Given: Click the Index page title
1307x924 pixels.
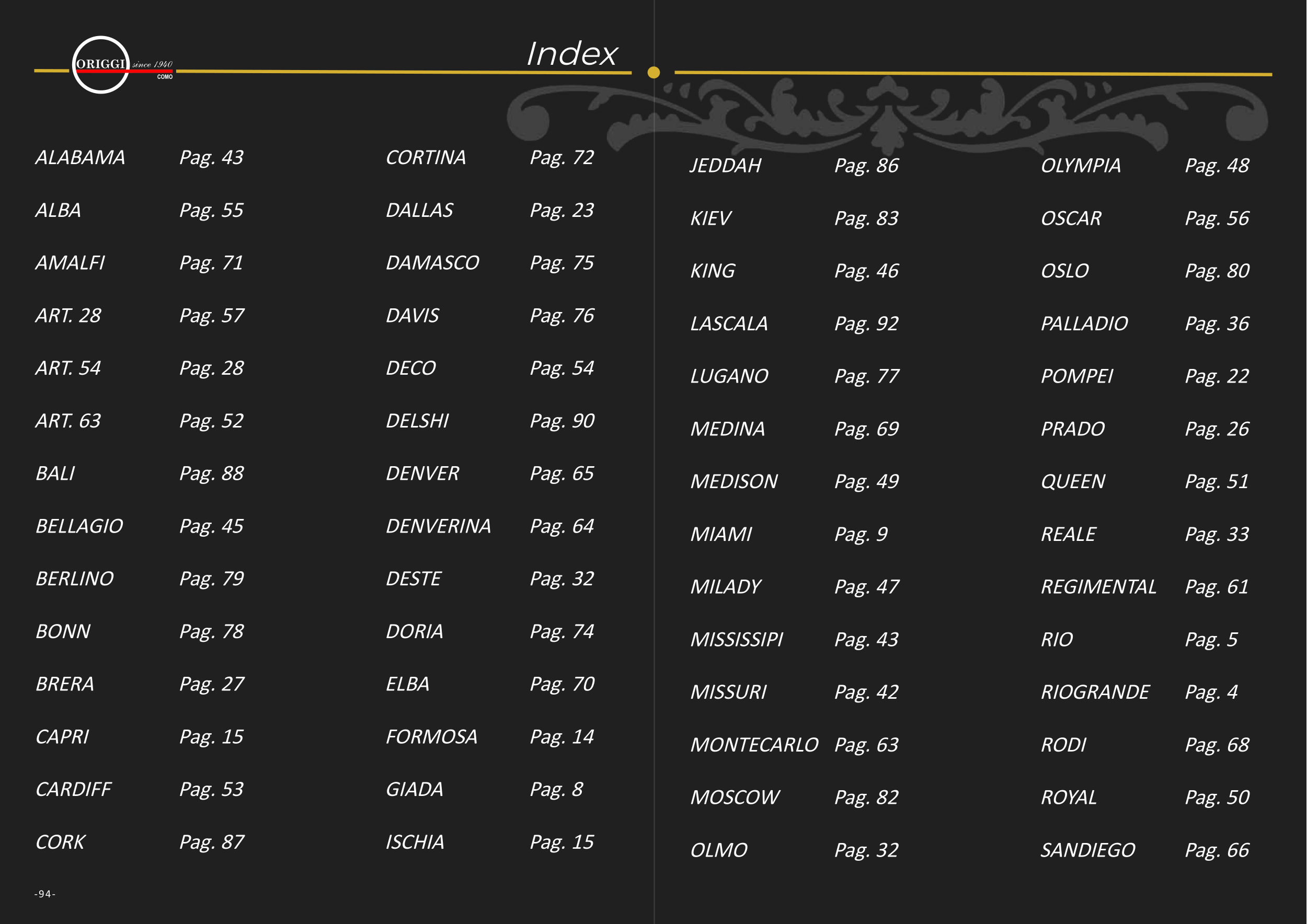Looking at the screenshot, I should pyautogui.click(x=571, y=54).
